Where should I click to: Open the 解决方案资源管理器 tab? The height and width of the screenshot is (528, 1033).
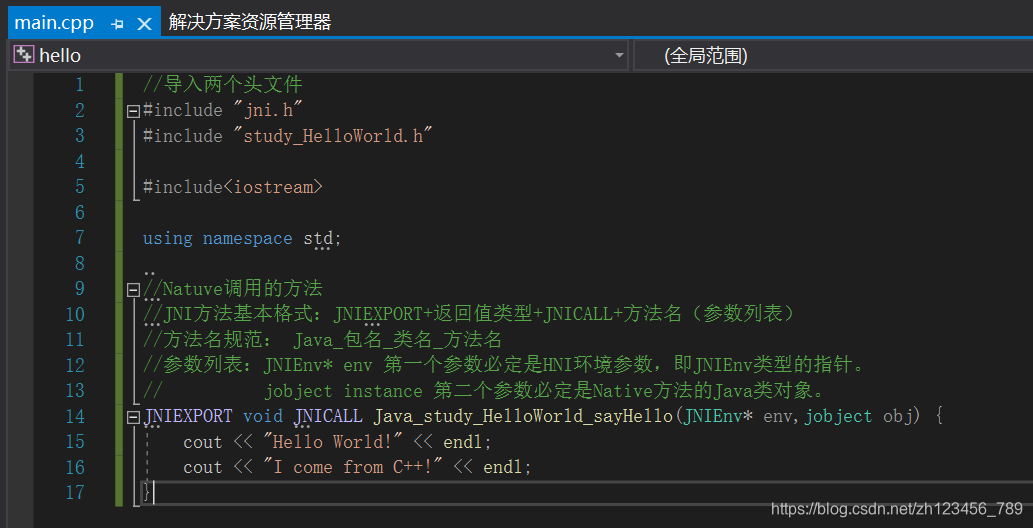click(x=250, y=22)
